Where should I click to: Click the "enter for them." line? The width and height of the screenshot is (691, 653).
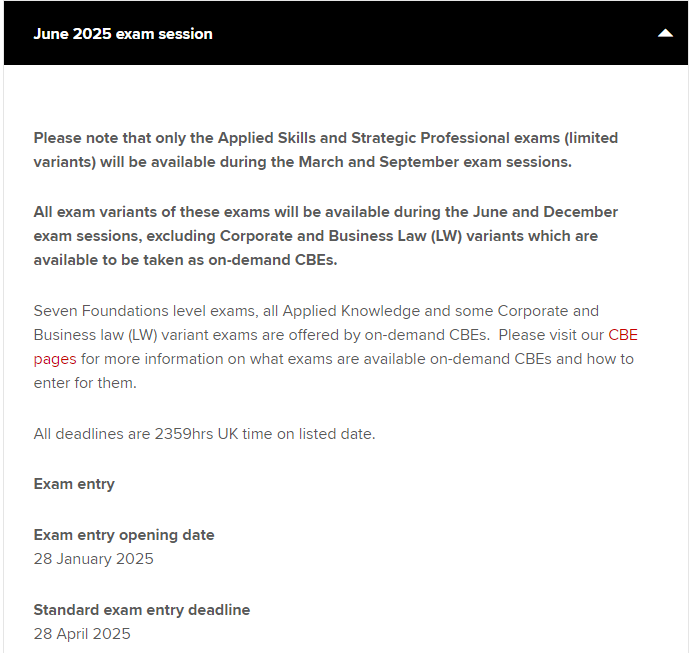[x=84, y=383]
